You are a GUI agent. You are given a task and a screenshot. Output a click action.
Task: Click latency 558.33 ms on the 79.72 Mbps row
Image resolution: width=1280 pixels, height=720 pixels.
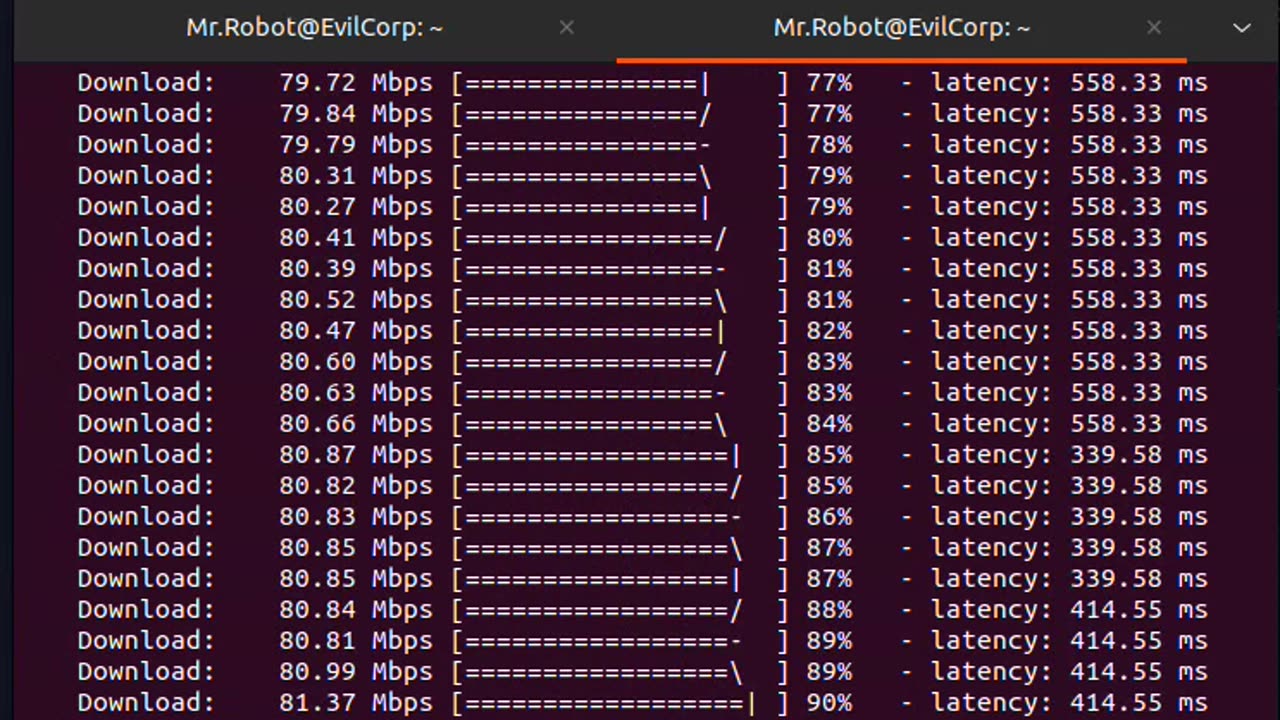[x=1069, y=83]
